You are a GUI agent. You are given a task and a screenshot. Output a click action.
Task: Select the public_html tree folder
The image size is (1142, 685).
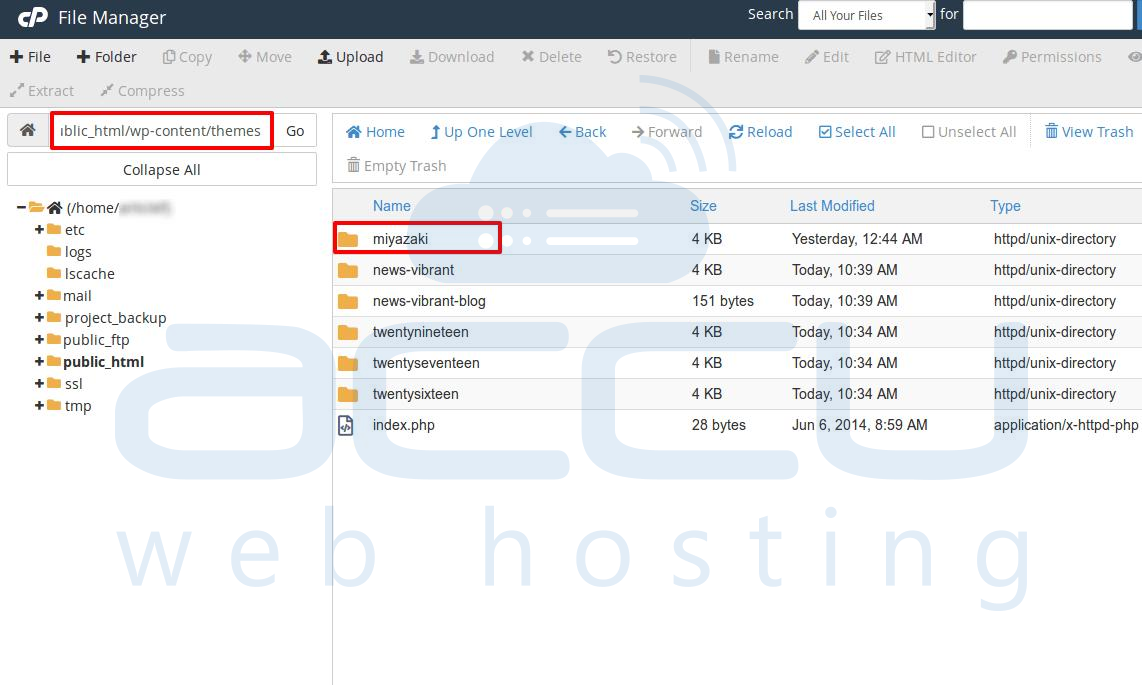(x=95, y=362)
